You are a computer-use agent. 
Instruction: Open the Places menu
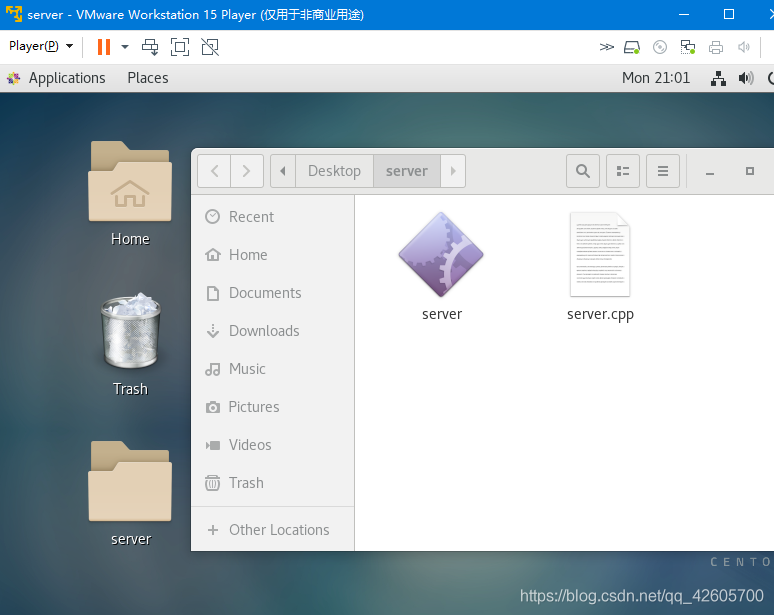[x=148, y=78]
